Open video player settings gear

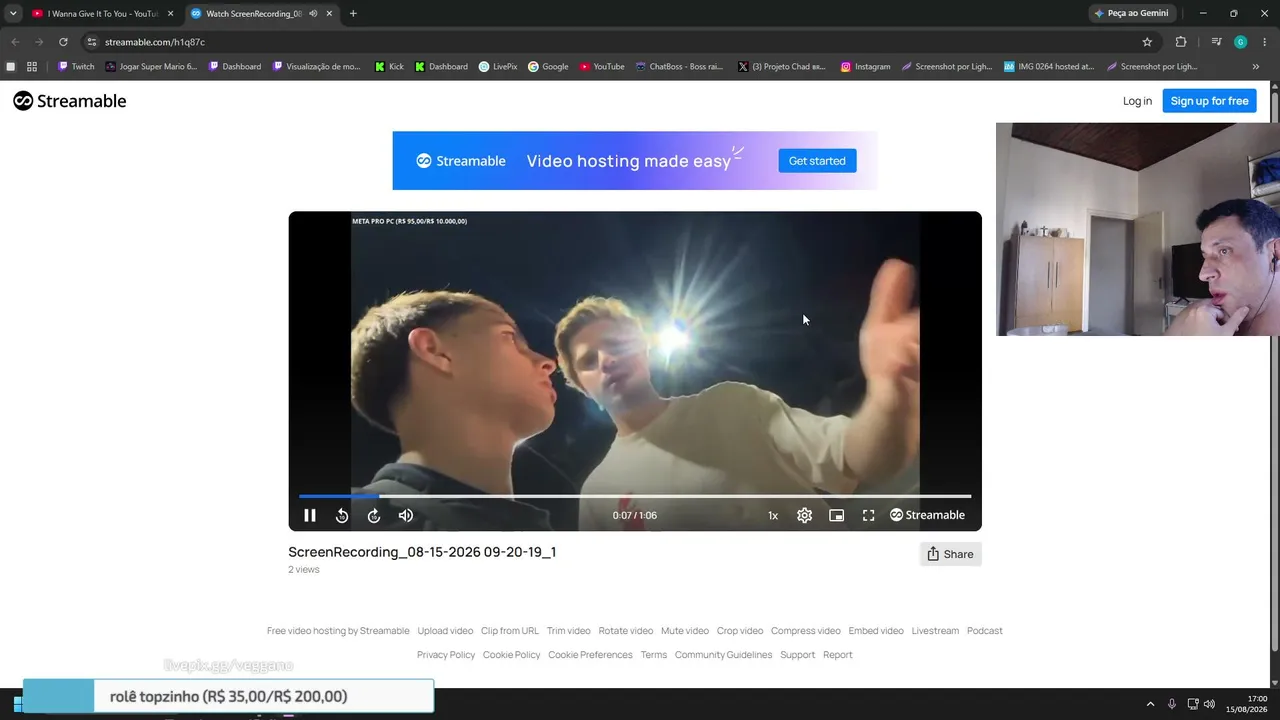804,515
